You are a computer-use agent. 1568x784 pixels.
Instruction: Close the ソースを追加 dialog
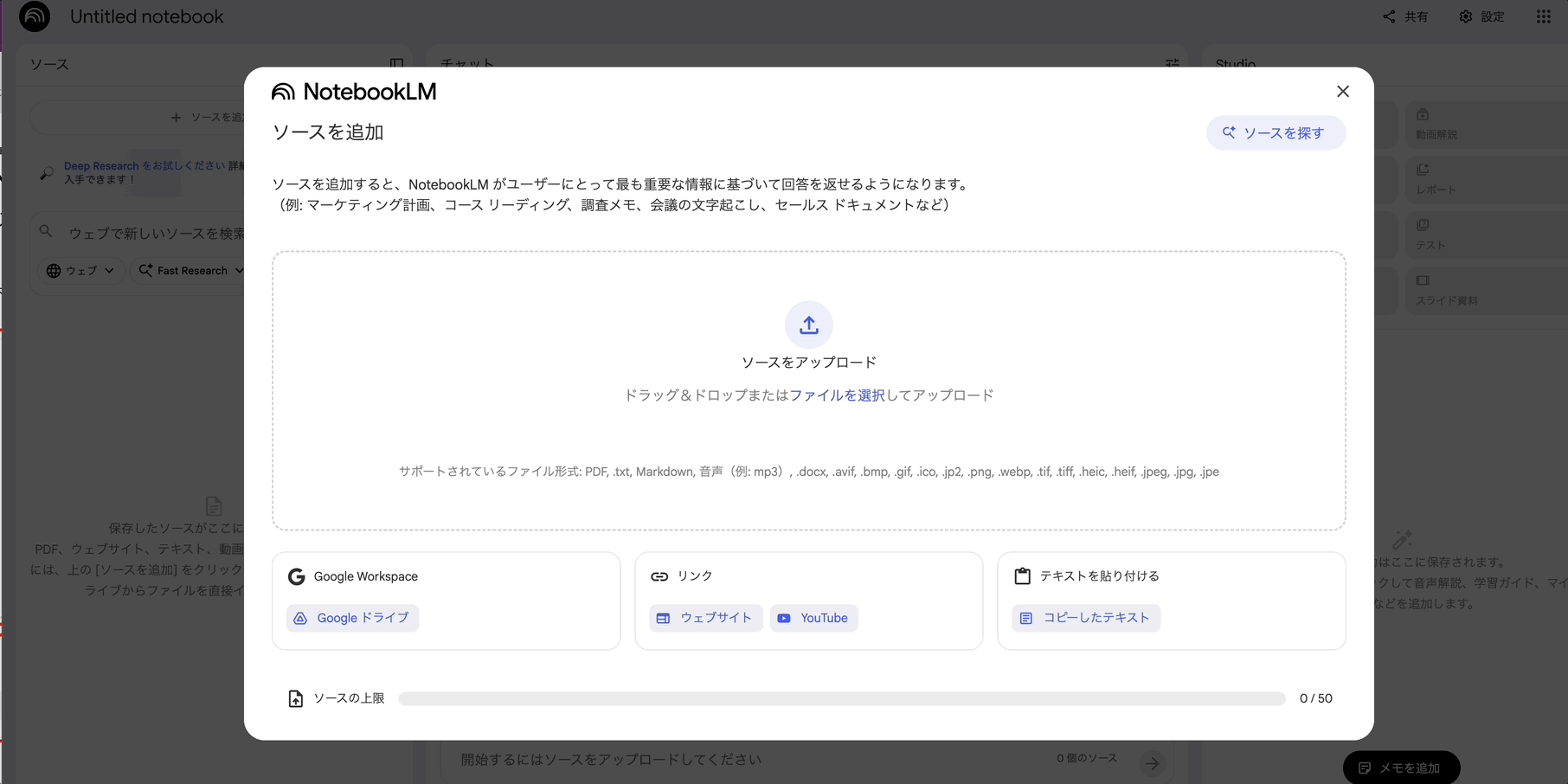point(1342,91)
